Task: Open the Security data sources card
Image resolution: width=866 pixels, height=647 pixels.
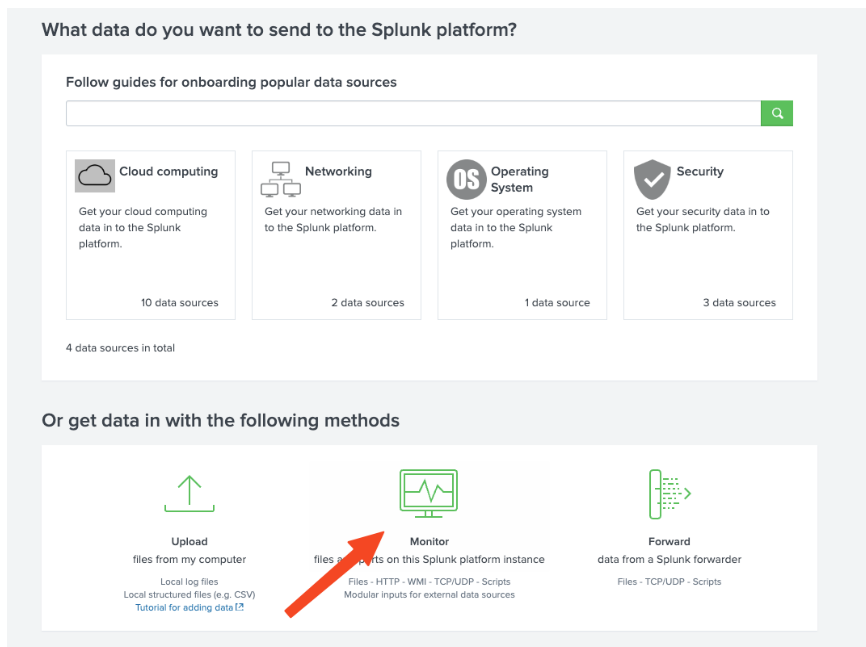Action: pos(707,235)
